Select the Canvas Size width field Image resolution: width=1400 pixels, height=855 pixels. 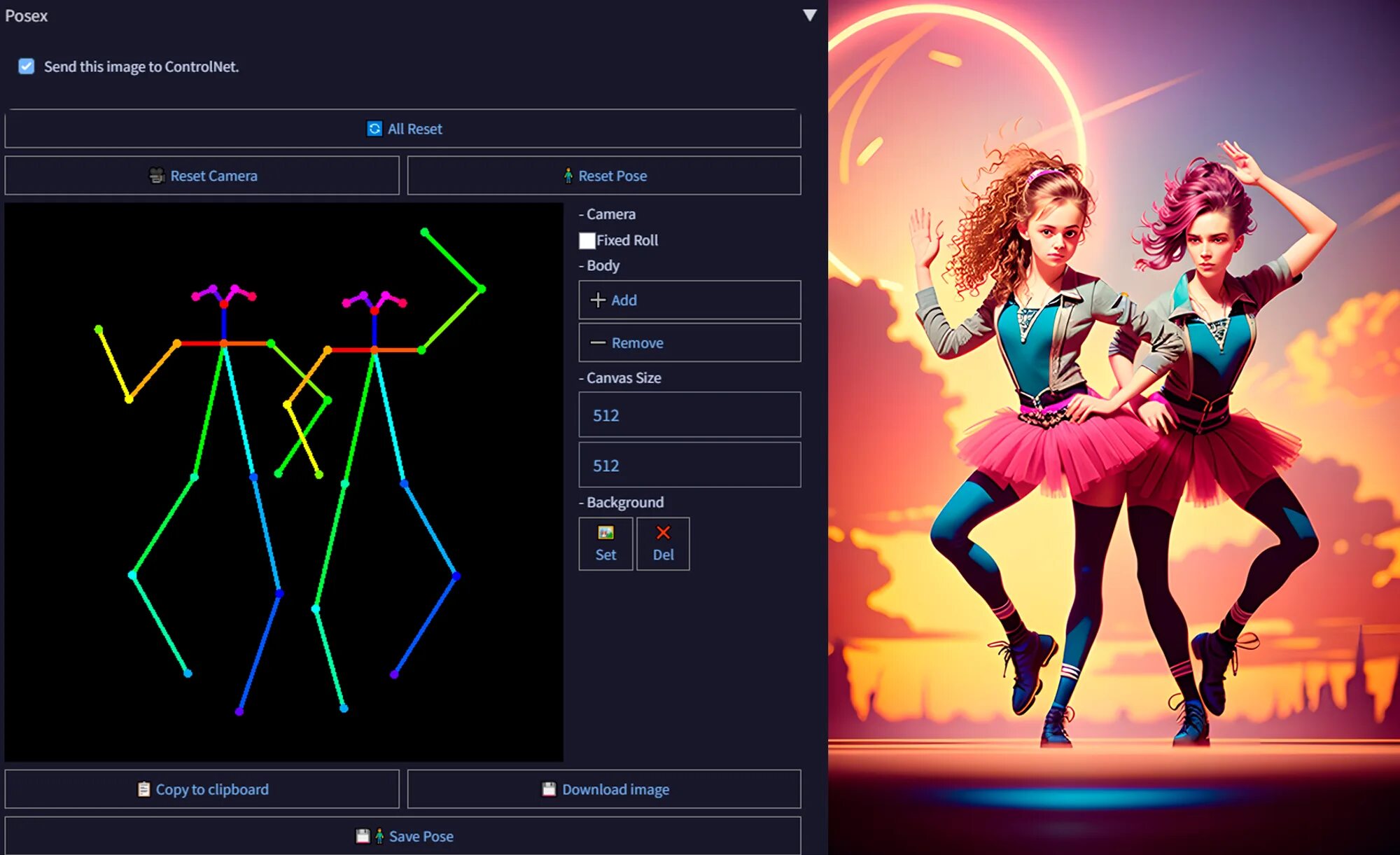tap(691, 413)
